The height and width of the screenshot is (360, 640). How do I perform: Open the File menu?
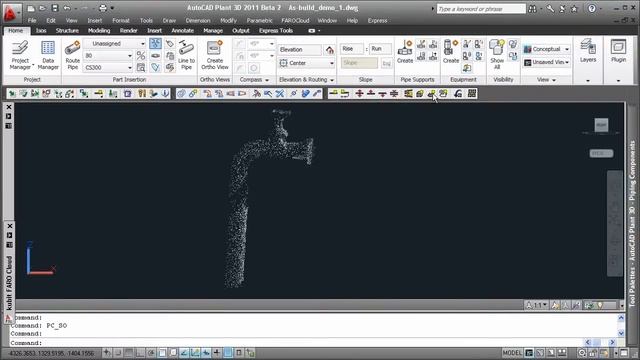(32, 20)
